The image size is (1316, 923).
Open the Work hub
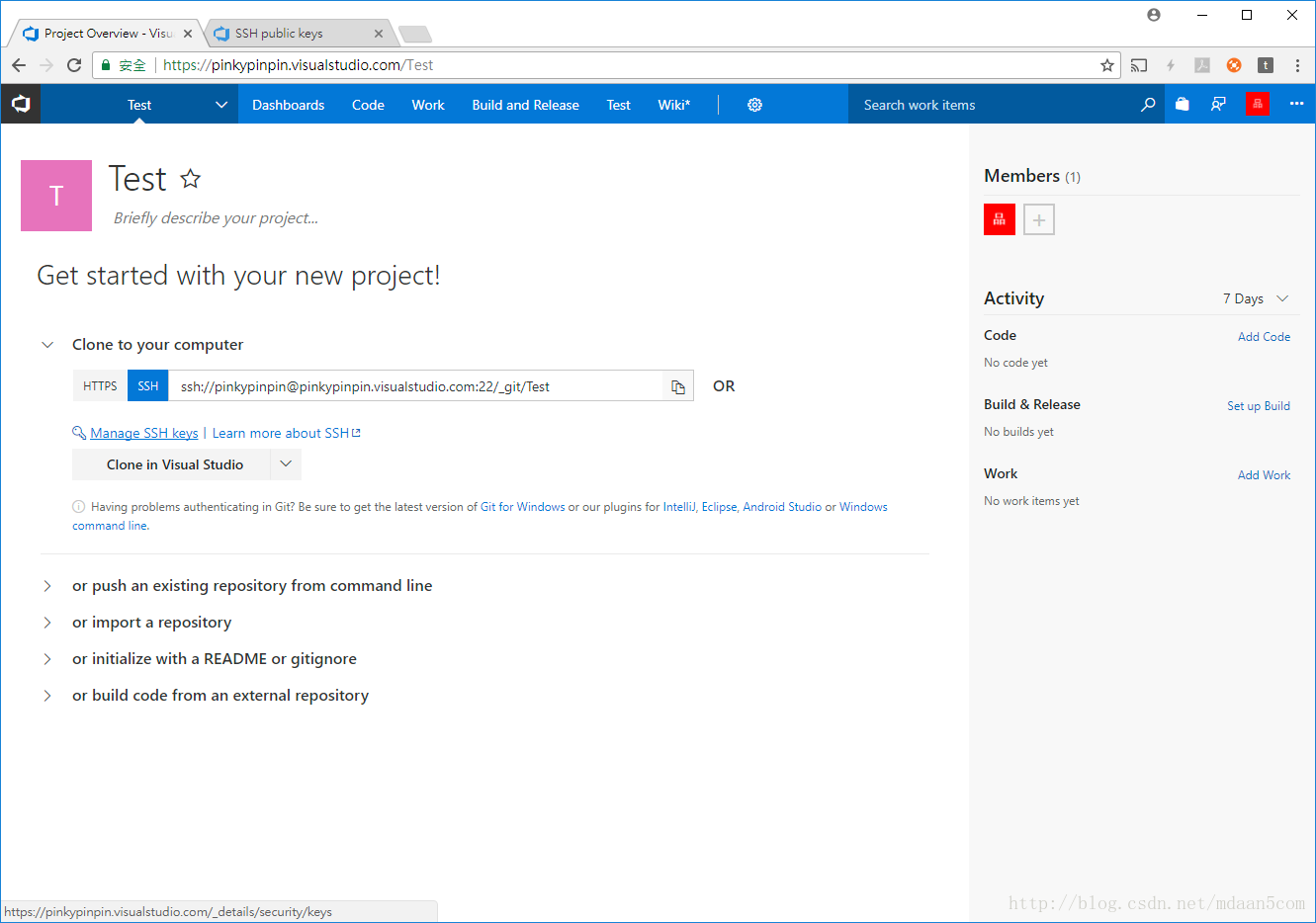click(x=428, y=105)
